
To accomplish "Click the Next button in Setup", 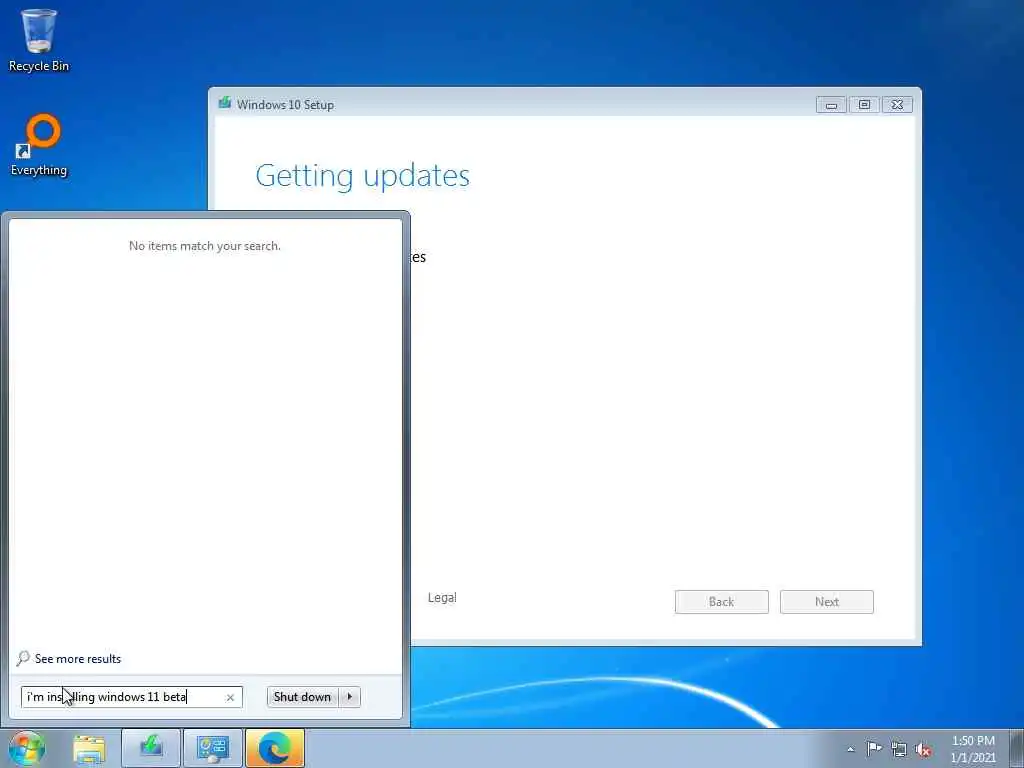I will click(827, 602).
